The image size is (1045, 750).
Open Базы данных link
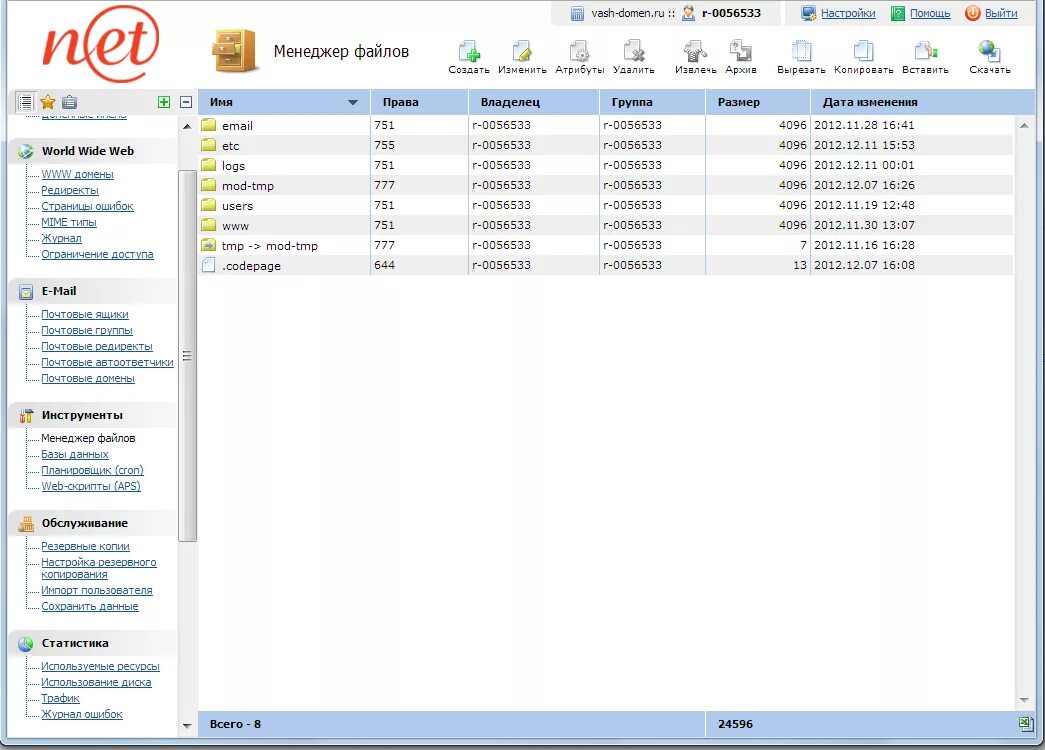tap(75, 454)
